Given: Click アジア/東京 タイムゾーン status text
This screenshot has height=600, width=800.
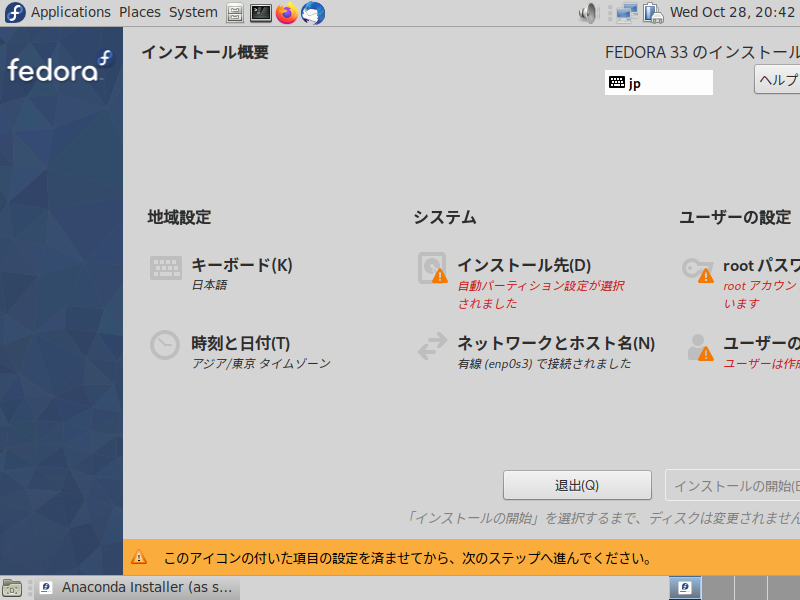Looking at the screenshot, I should point(261,363).
